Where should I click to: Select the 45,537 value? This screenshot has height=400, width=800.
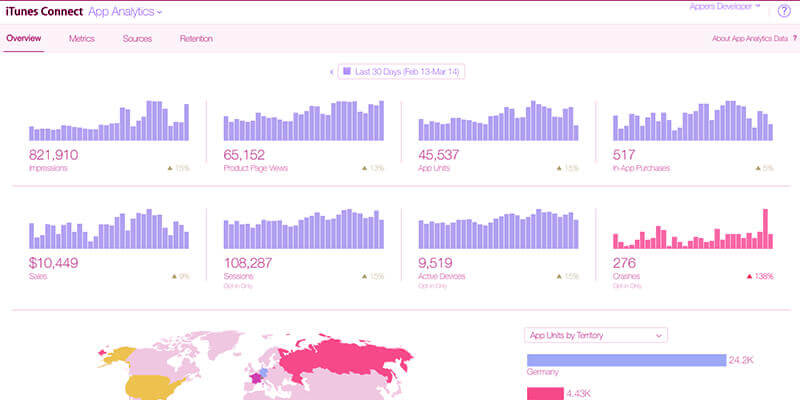439,155
